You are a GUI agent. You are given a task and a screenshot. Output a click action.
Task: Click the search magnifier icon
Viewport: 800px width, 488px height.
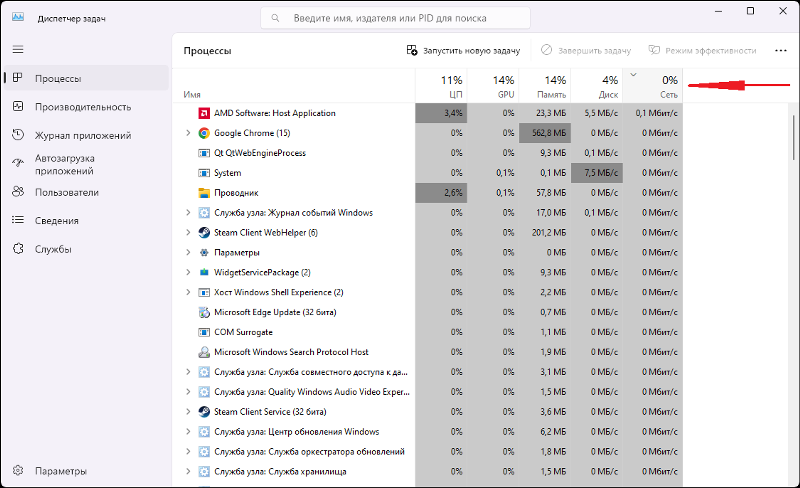pyautogui.click(x=275, y=18)
